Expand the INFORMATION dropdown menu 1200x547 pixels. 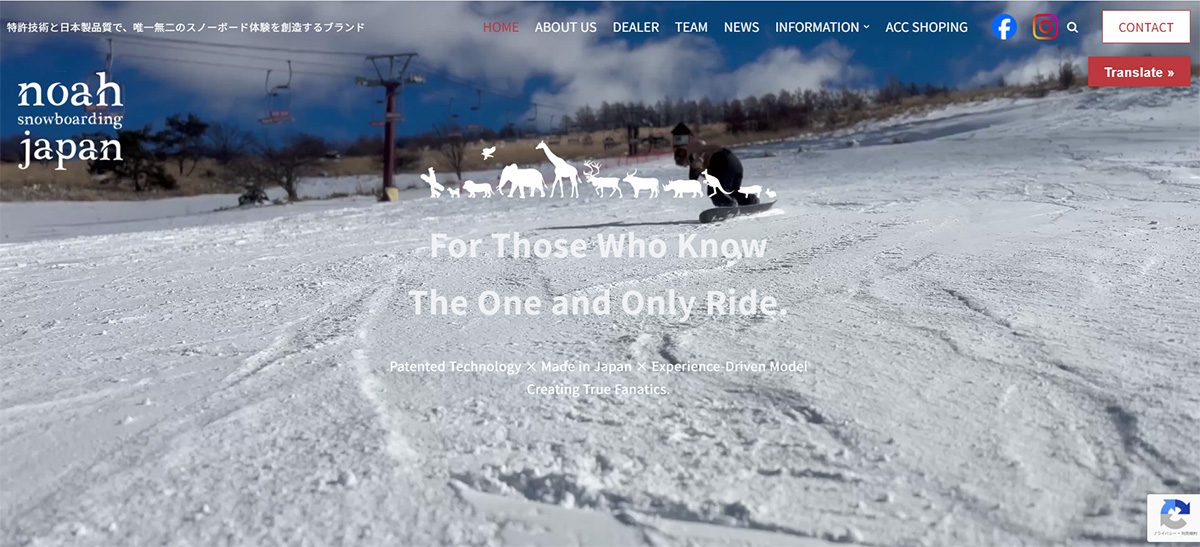(822, 27)
